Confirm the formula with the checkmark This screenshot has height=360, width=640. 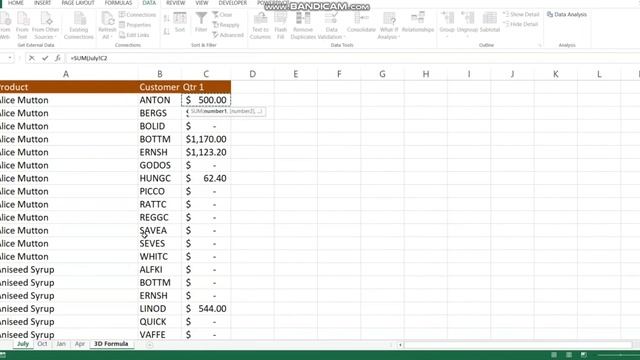coord(45,58)
